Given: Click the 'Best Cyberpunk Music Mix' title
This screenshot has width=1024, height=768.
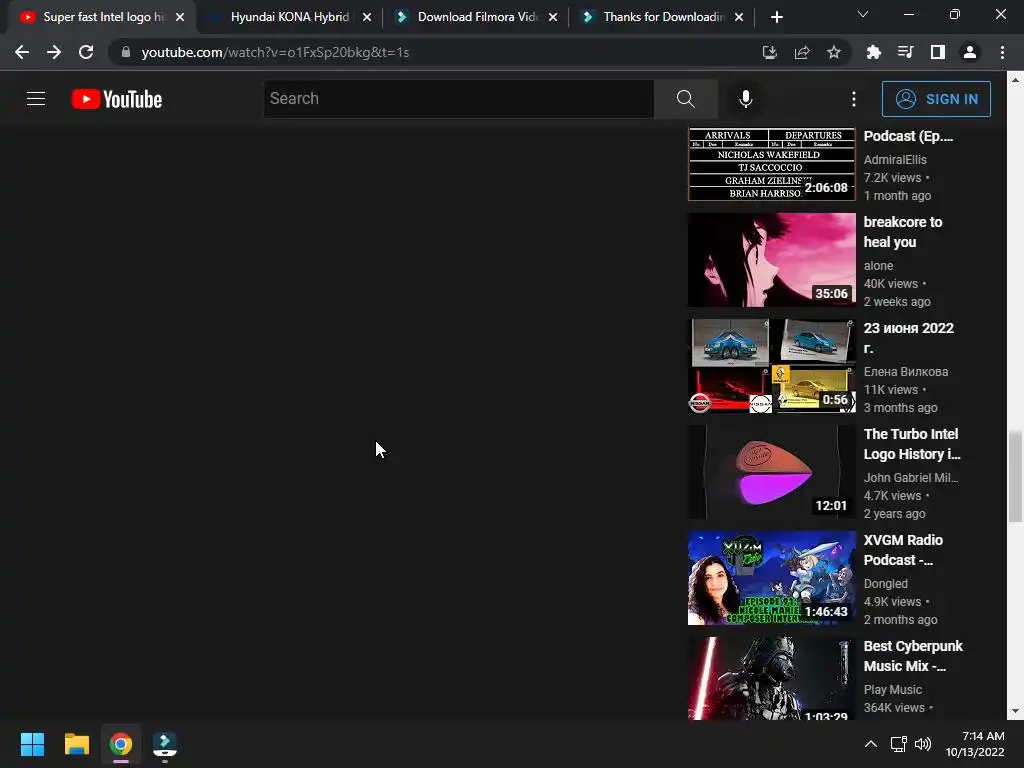Looking at the screenshot, I should (x=913, y=656).
